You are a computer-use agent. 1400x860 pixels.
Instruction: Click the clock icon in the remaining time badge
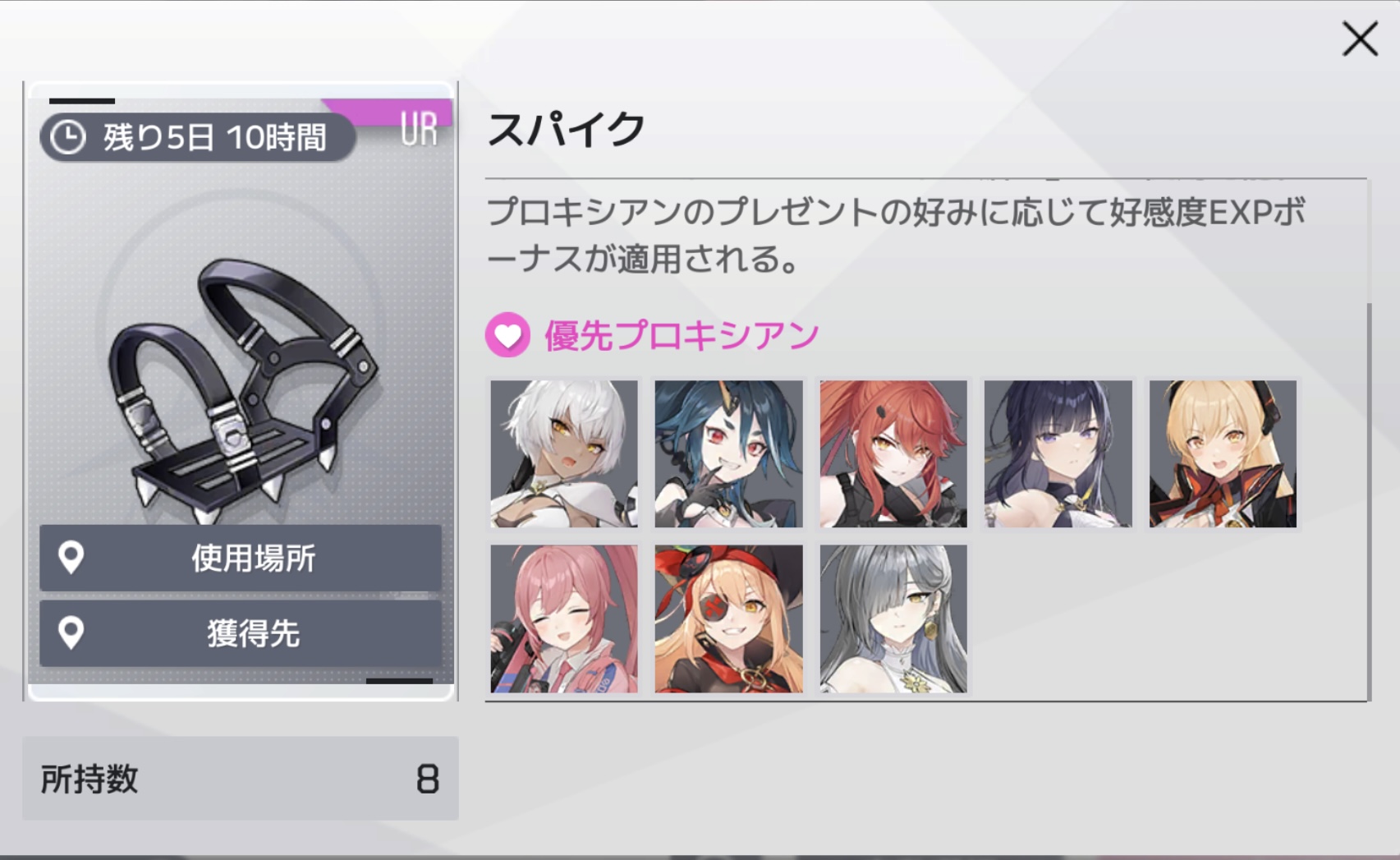point(67,137)
